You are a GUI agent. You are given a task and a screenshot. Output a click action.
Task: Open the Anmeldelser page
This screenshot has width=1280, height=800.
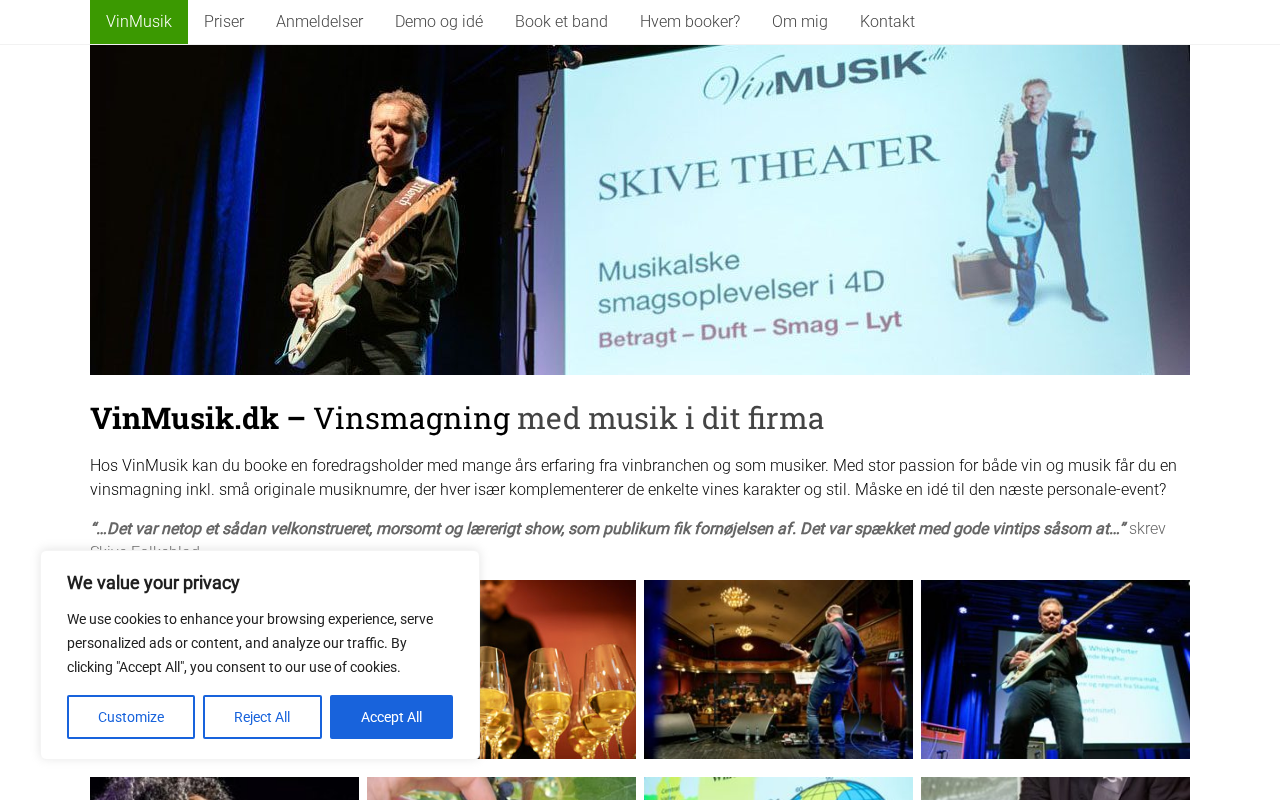319,22
